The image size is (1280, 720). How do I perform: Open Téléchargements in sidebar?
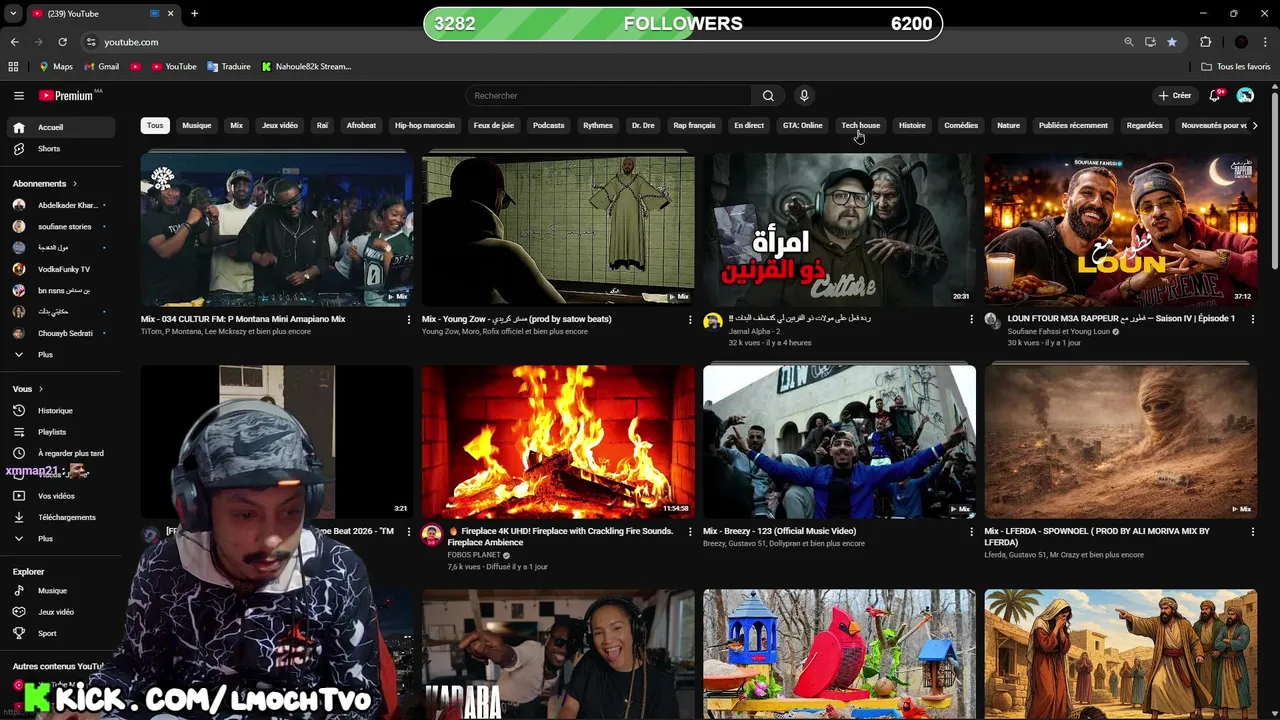pos(62,518)
